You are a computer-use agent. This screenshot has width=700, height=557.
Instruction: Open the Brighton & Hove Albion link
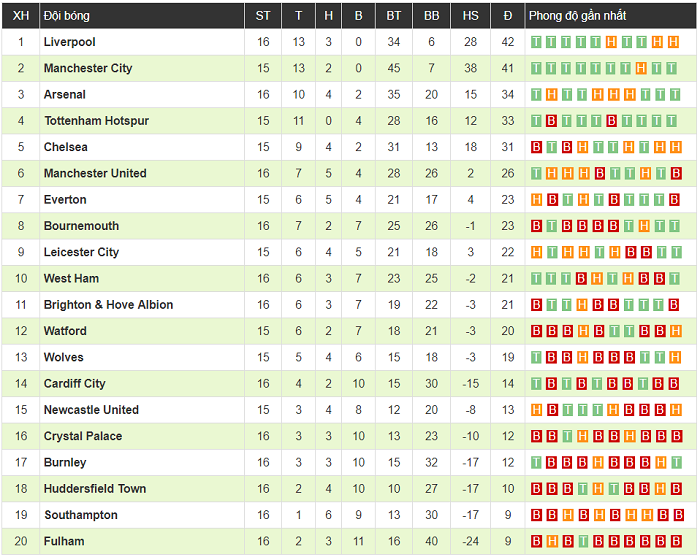[108, 305]
